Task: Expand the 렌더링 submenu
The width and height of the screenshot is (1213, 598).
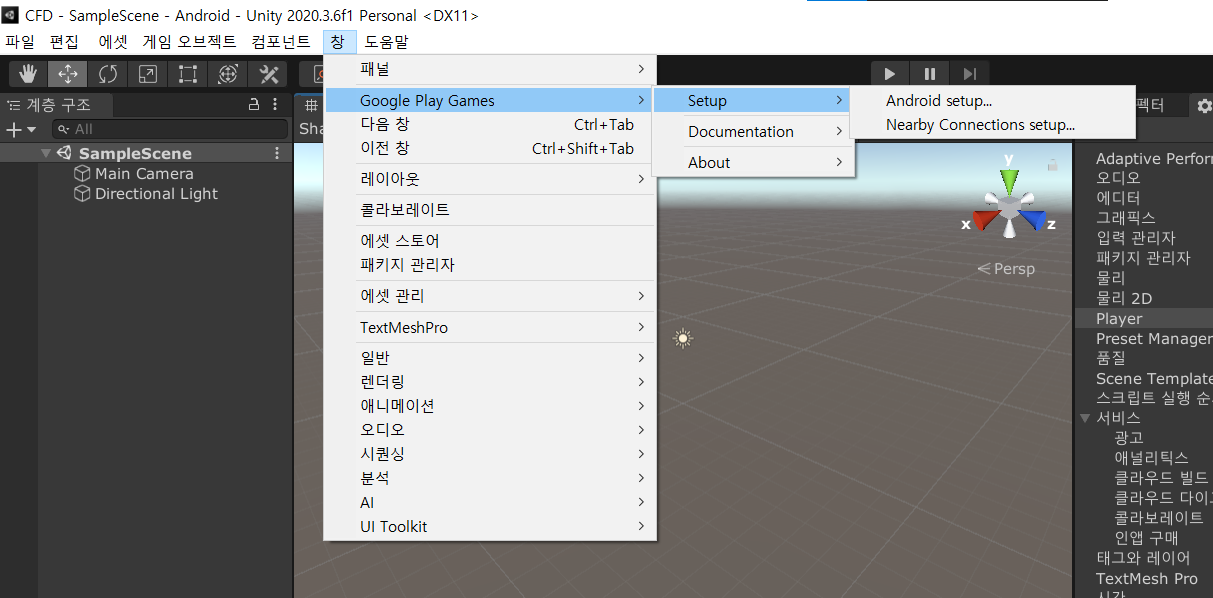Action: tap(490, 382)
